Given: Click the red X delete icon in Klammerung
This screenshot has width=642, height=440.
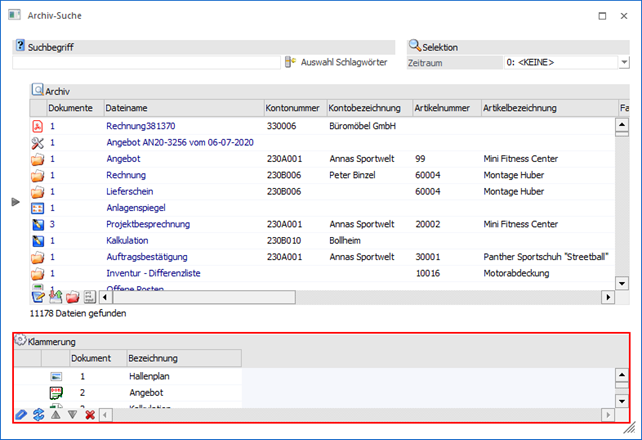Looking at the screenshot, I should click(x=90, y=415).
